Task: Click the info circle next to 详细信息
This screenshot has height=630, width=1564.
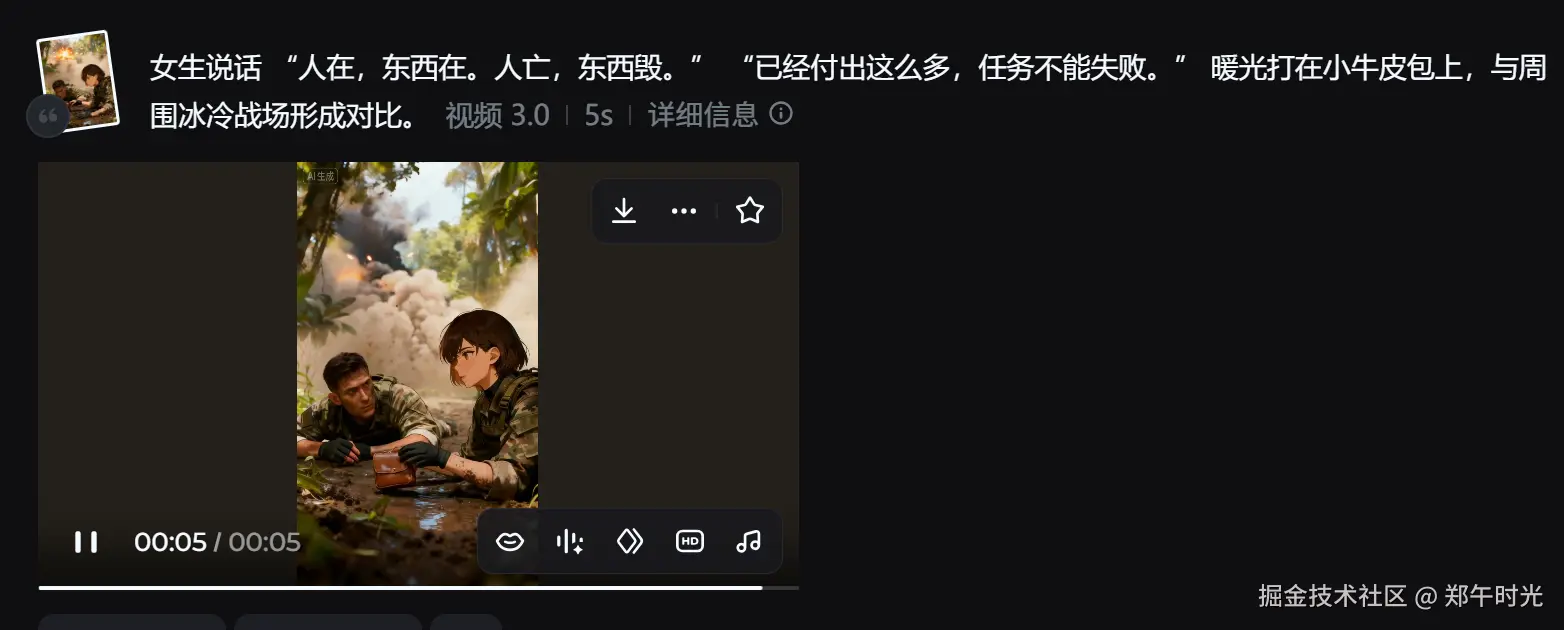Action: (x=782, y=113)
